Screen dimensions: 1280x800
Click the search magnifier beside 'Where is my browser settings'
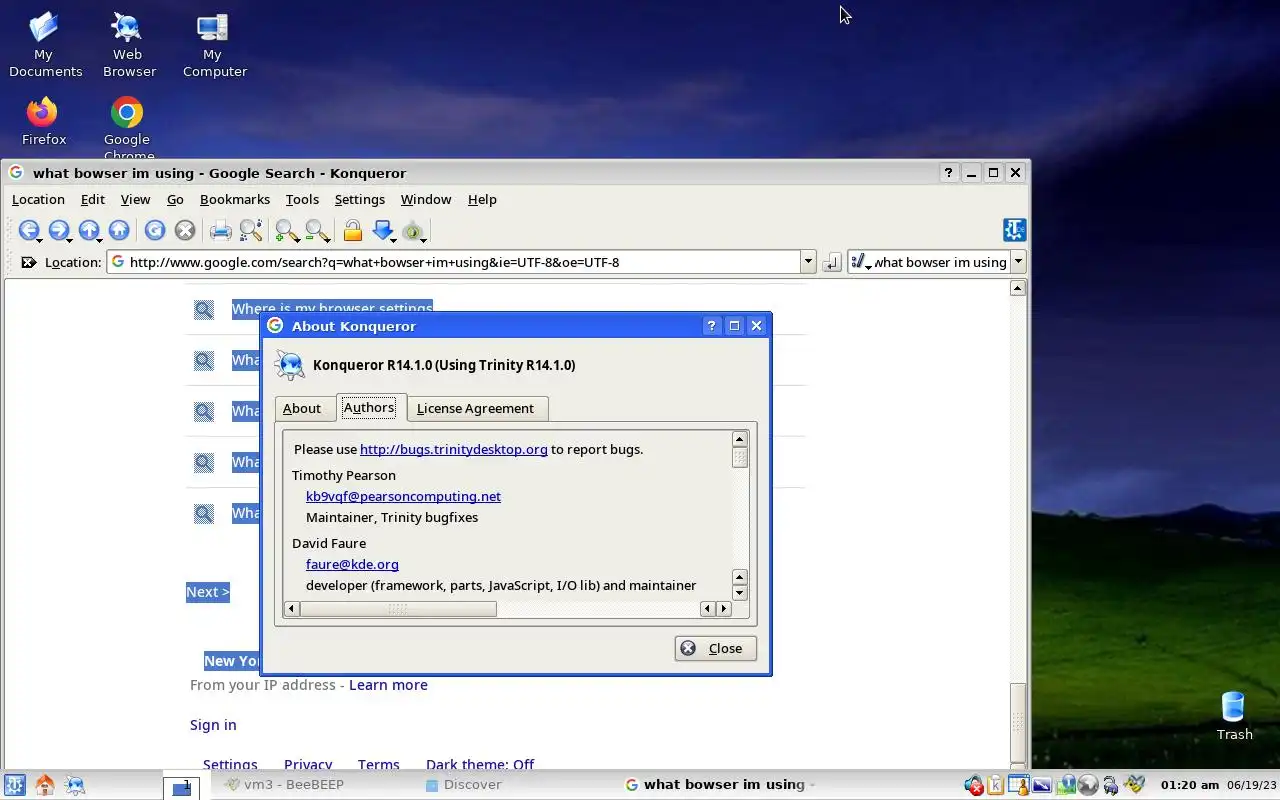(x=204, y=309)
